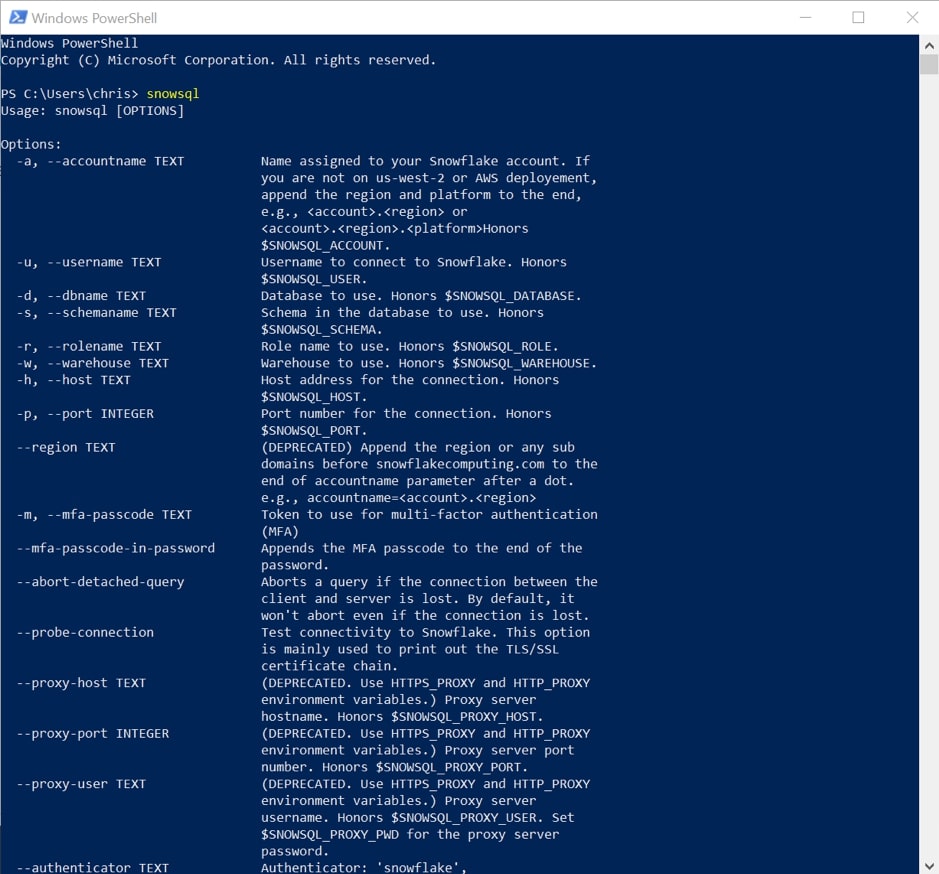
Task: Click the '-u, --username TEXT' option
Action: click(x=89, y=262)
